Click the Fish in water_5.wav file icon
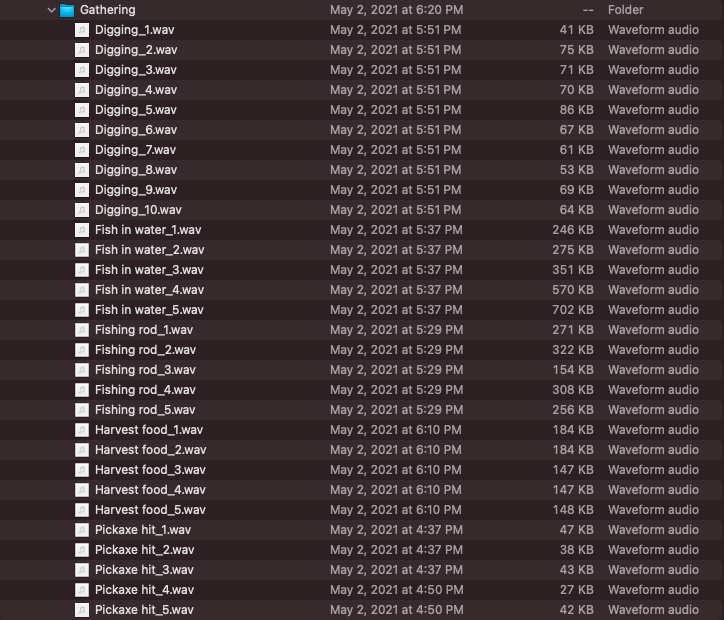 (x=82, y=310)
